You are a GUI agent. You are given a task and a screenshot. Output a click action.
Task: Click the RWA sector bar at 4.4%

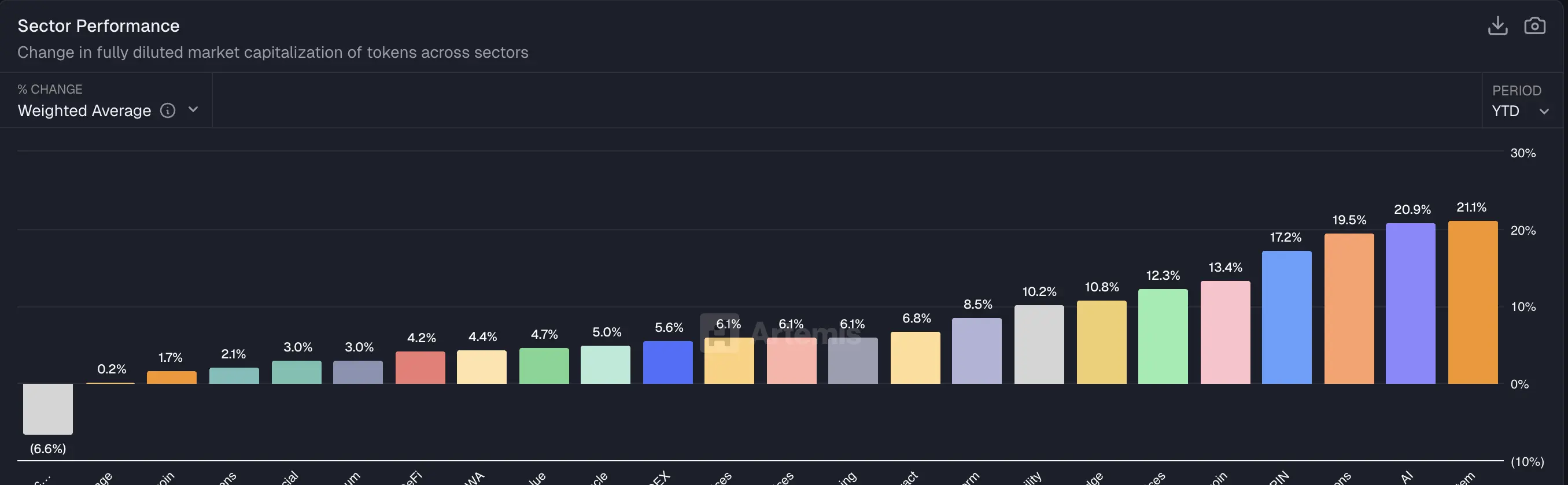point(482,368)
